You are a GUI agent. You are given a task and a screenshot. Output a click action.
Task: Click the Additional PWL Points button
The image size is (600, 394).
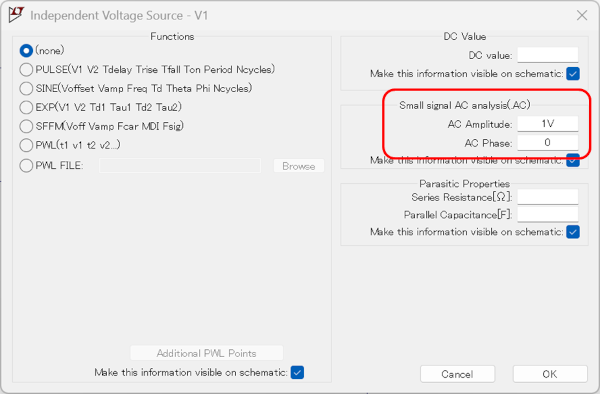(207, 353)
